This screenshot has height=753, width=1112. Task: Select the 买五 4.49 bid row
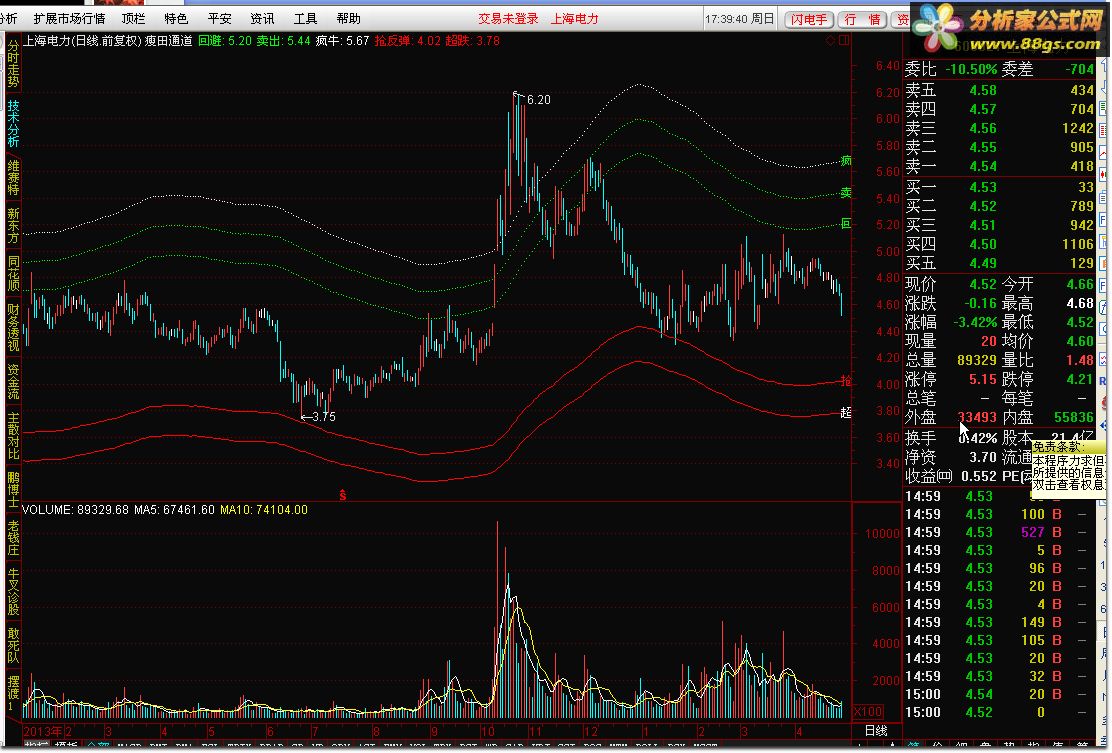999,264
